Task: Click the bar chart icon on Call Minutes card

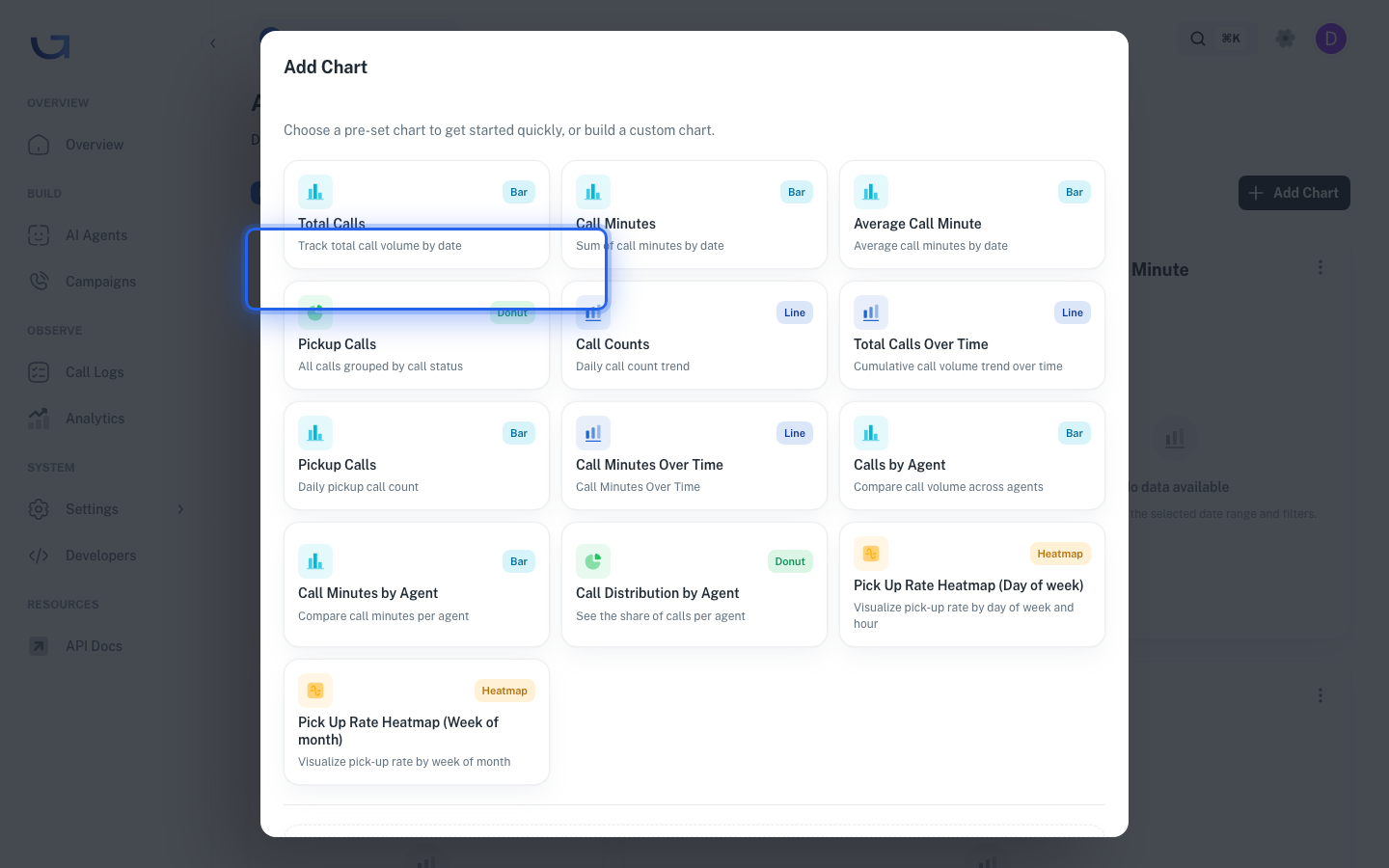Action: [x=593, y=192]
